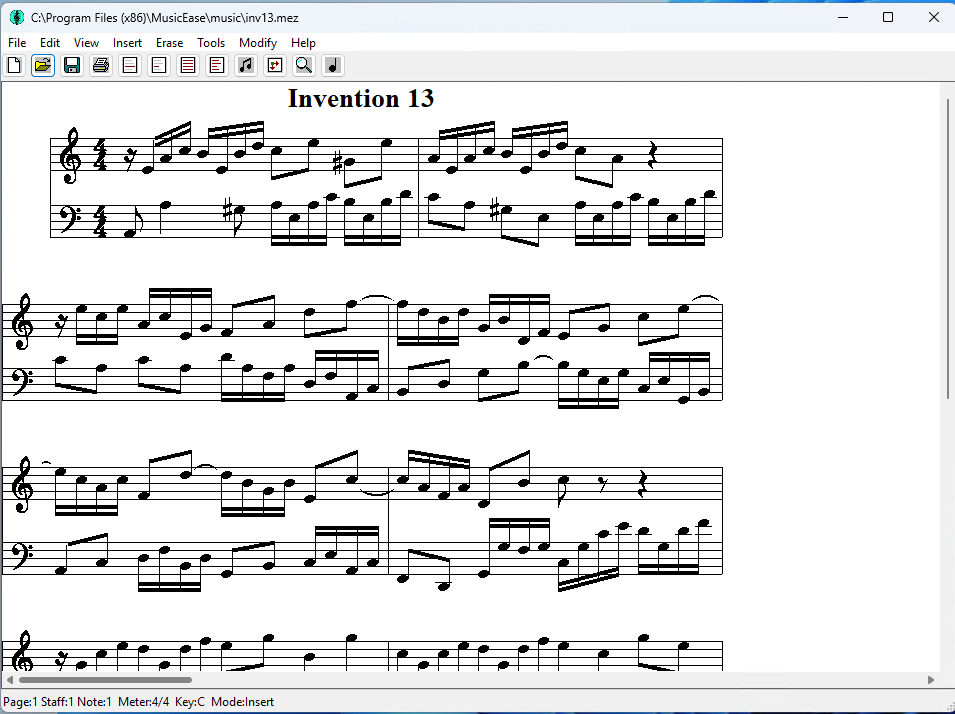This screenshot has width=955, height=714.
Task: Click the Open file folder icon
Action: point(43,65)
